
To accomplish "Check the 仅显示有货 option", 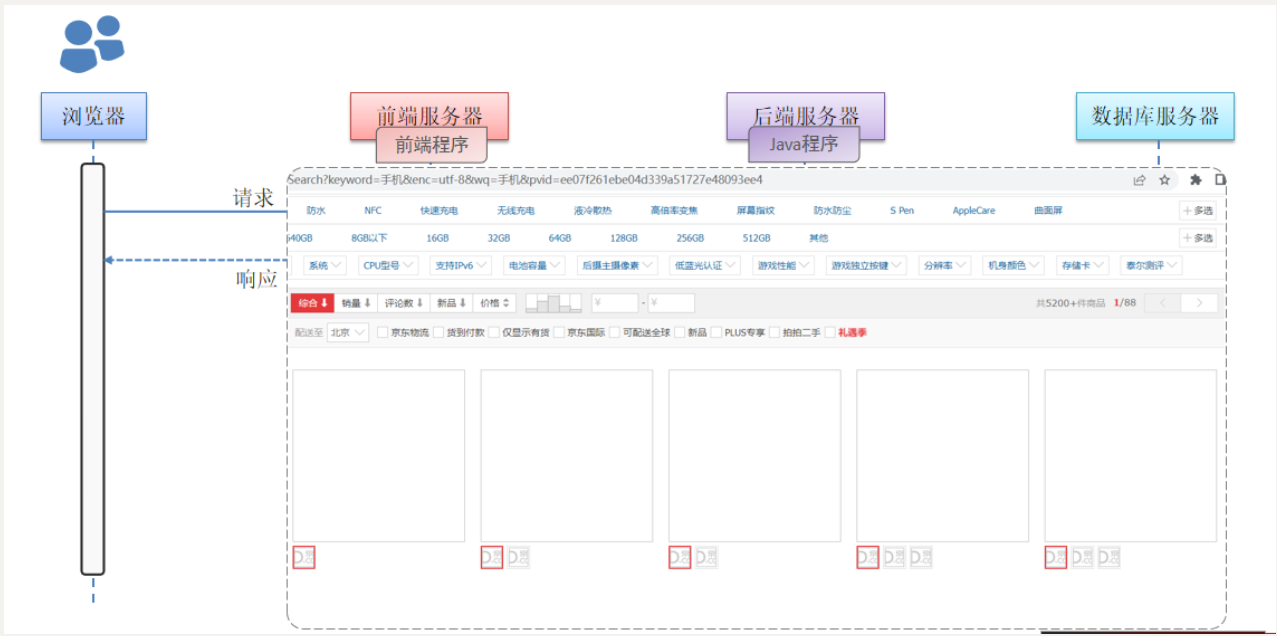I will [495, 332].
